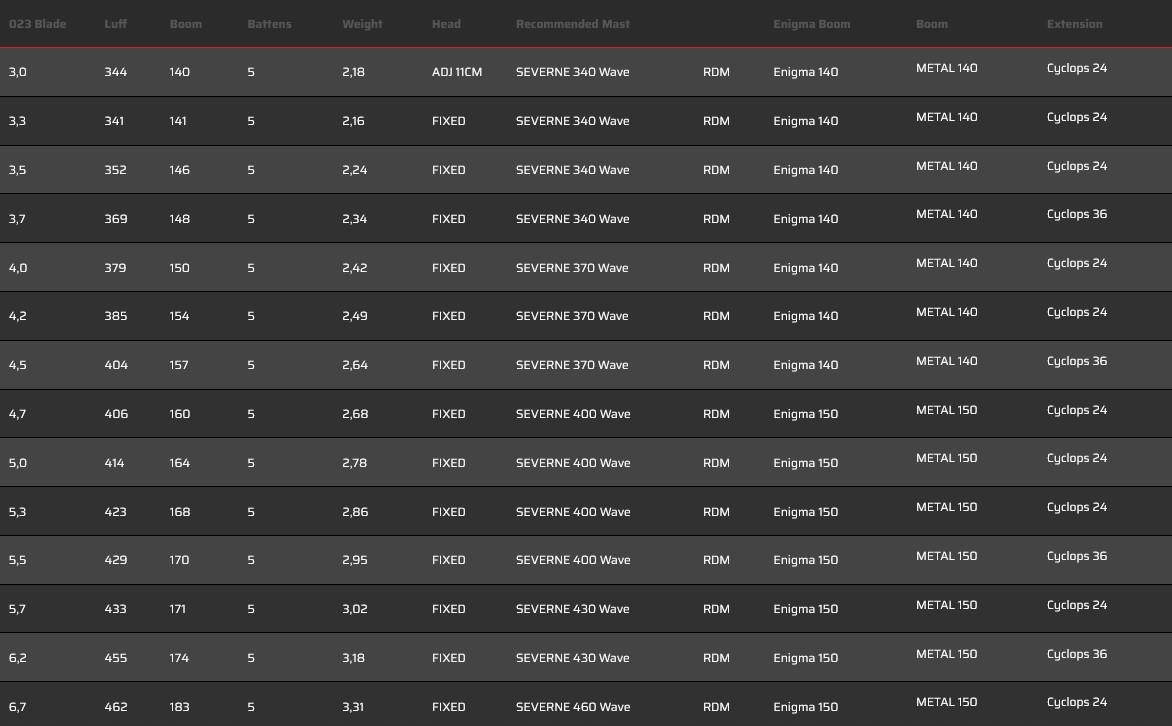Click the SEVERNE 460 Wave mast cell
This screenshot has width=1172, height=726.
[x=572, y=707]
